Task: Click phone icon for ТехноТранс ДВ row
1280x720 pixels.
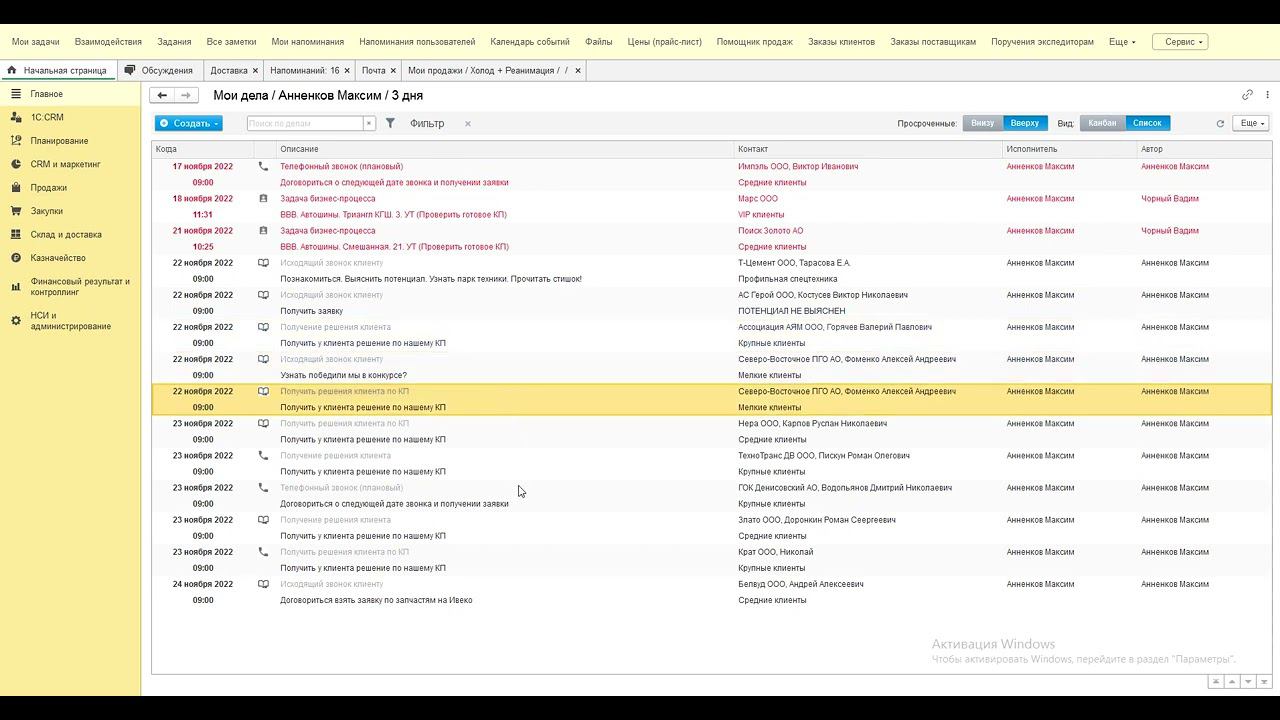Action: [263, 455]
